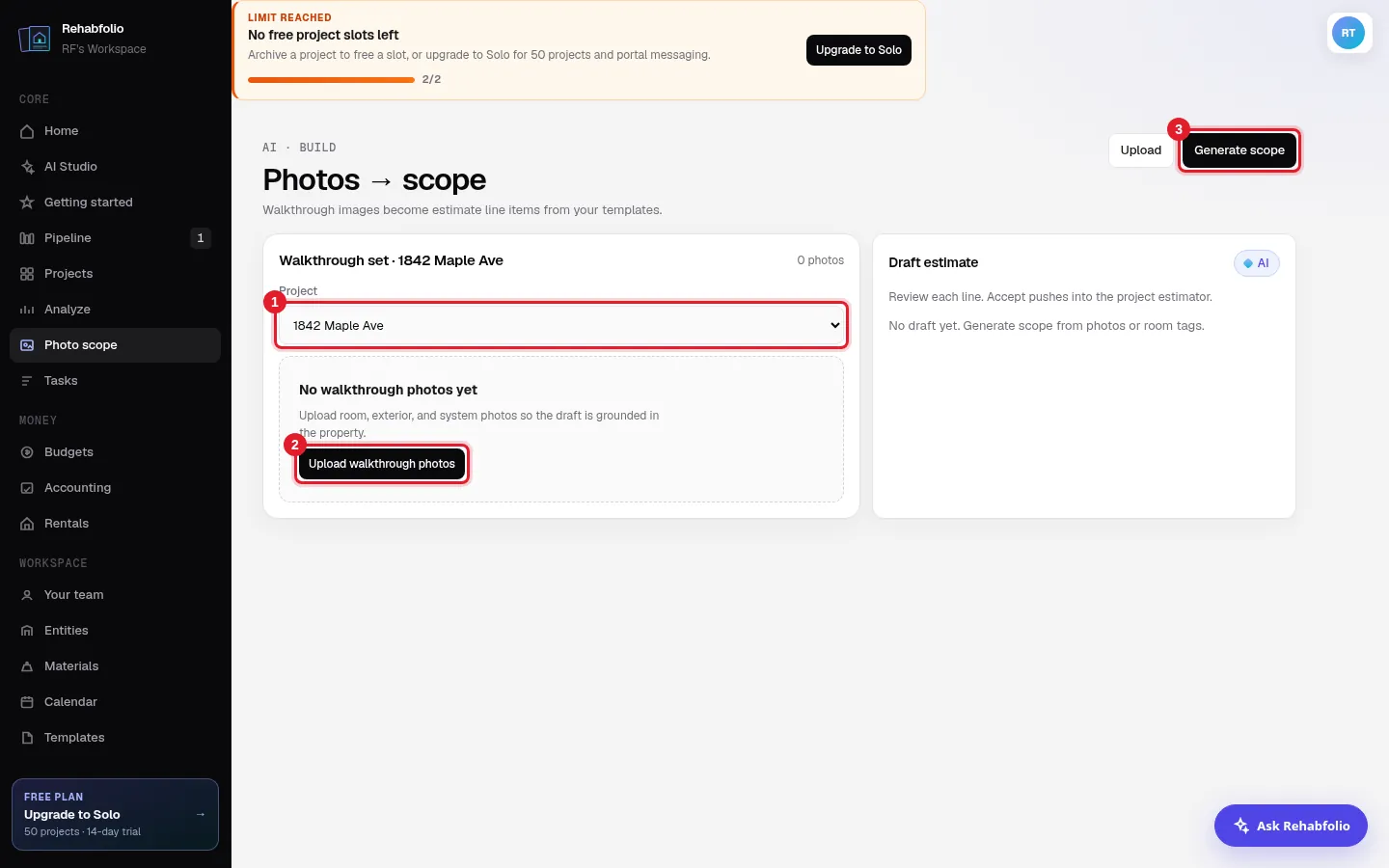This screenshot has width=1389, height=868.
Task: Click the Analyze bar chart icon
Action: pyautogui.click(x=27, y=310)
